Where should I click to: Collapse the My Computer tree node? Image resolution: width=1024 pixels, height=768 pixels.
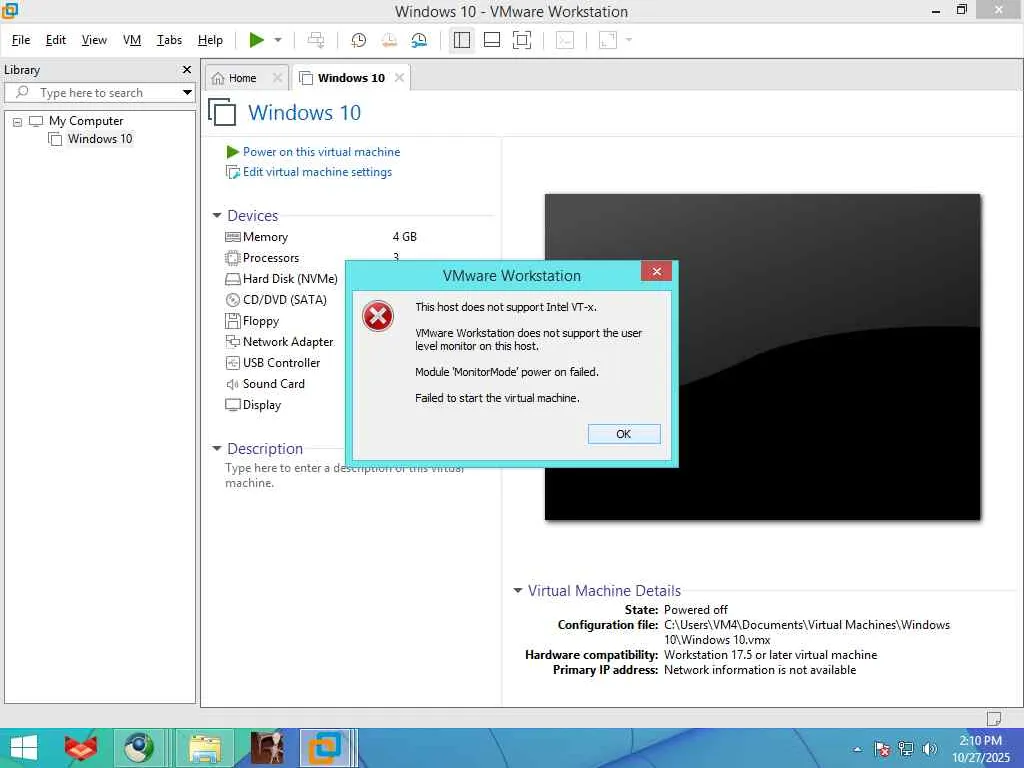pos(18,121)
